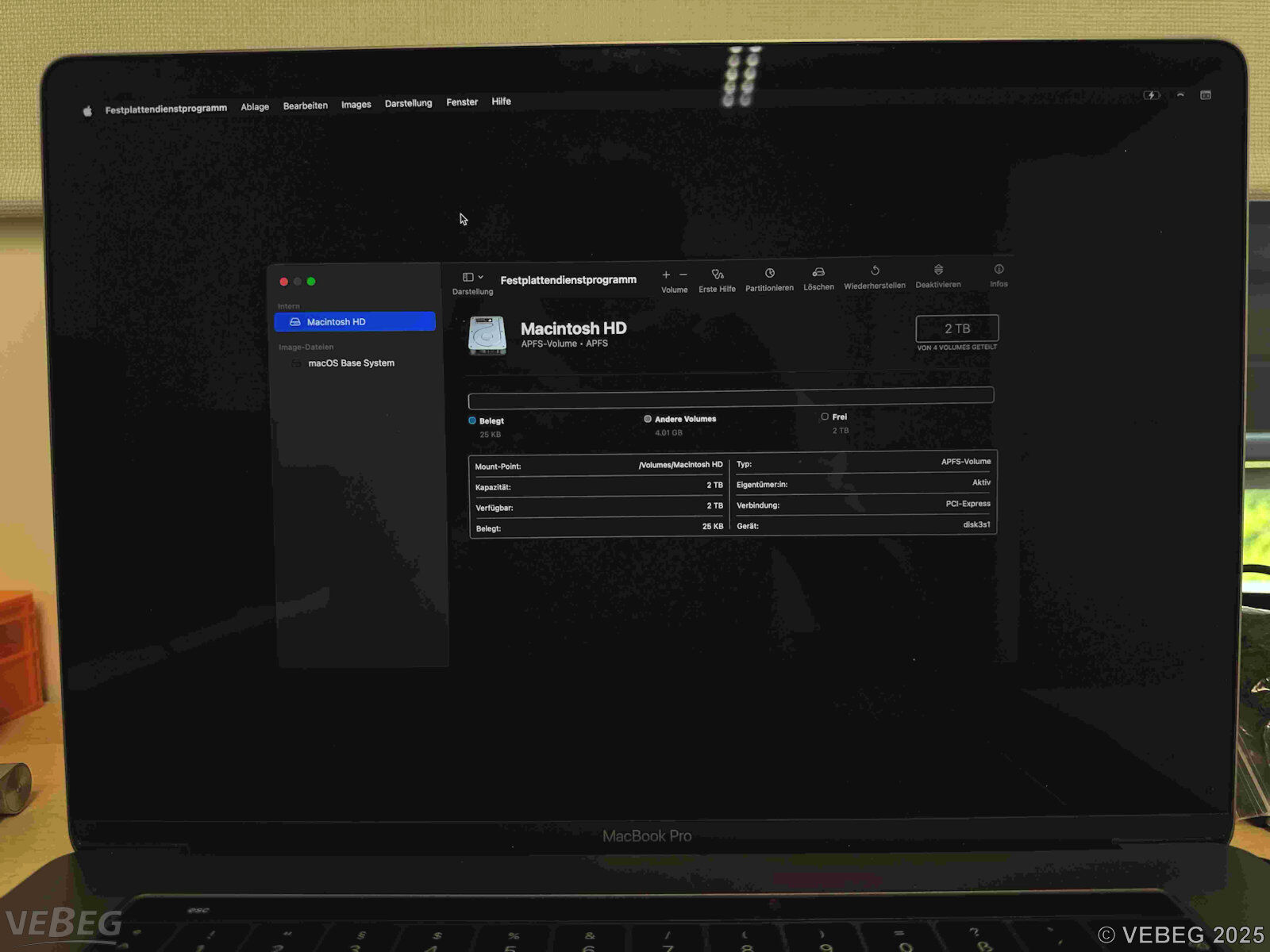
Task: Click the Festplattendienstprogramm app menu
Action: (x=166, y=109)
